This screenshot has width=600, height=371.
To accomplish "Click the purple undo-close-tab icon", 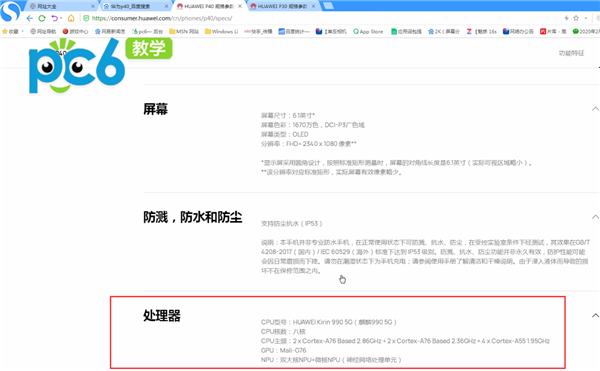I will tap(54, 18).
